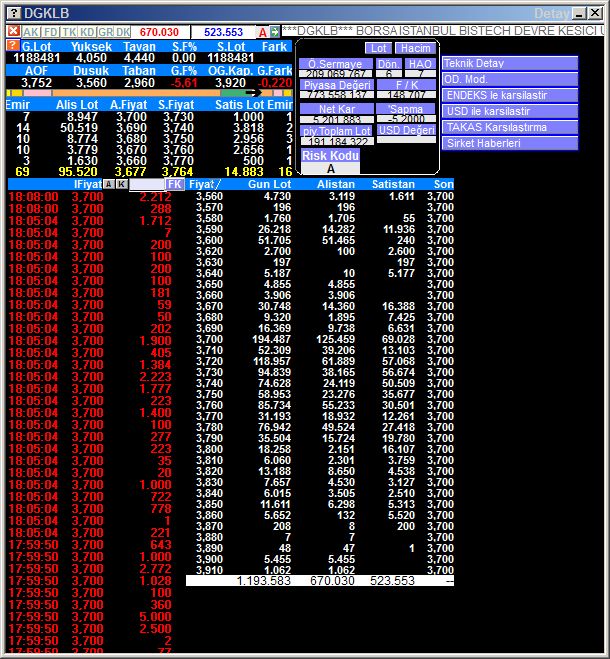Open ENDEKS le karsilastir
This screenshot has height=659, width=610.
click(510, 95)
